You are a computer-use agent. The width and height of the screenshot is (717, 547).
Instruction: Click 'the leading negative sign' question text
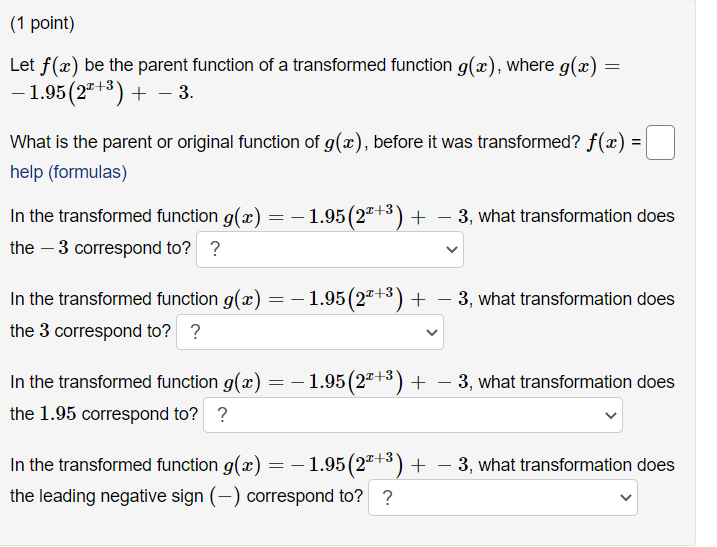[107, 496]
